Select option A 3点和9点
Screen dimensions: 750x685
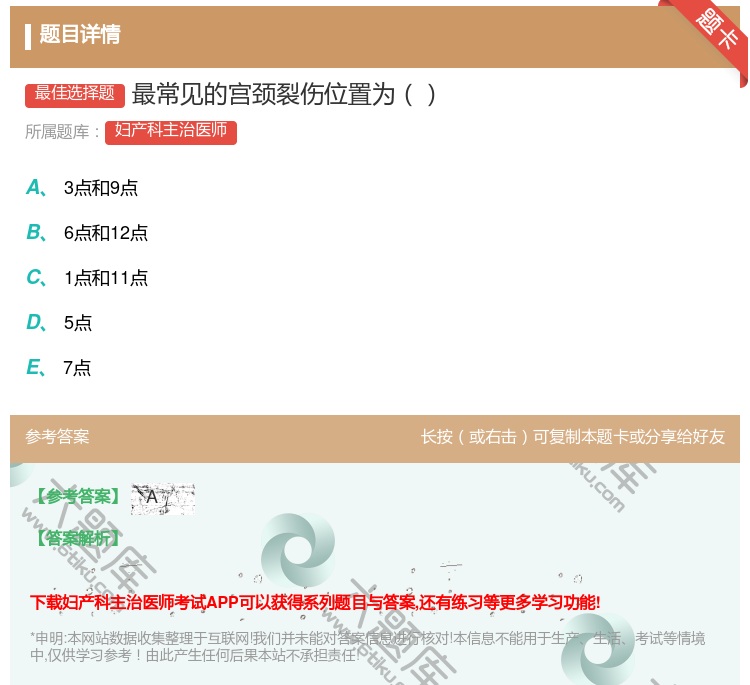(82, 188)
